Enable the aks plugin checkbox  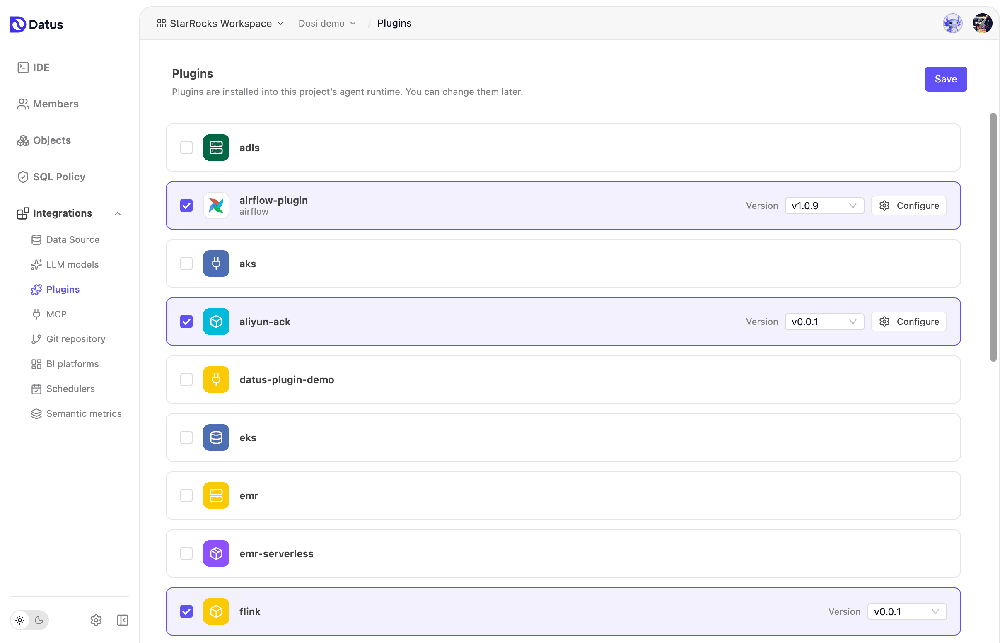[x=186, y=264]
